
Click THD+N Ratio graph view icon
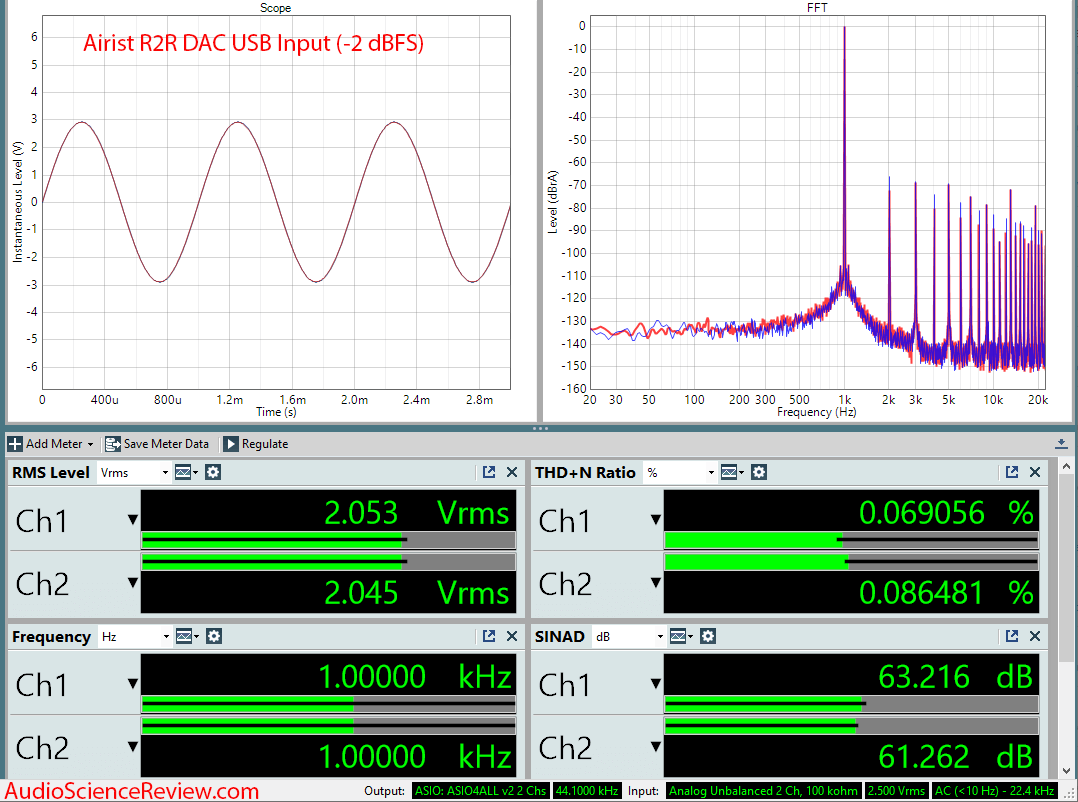click(x=732, y=472)
